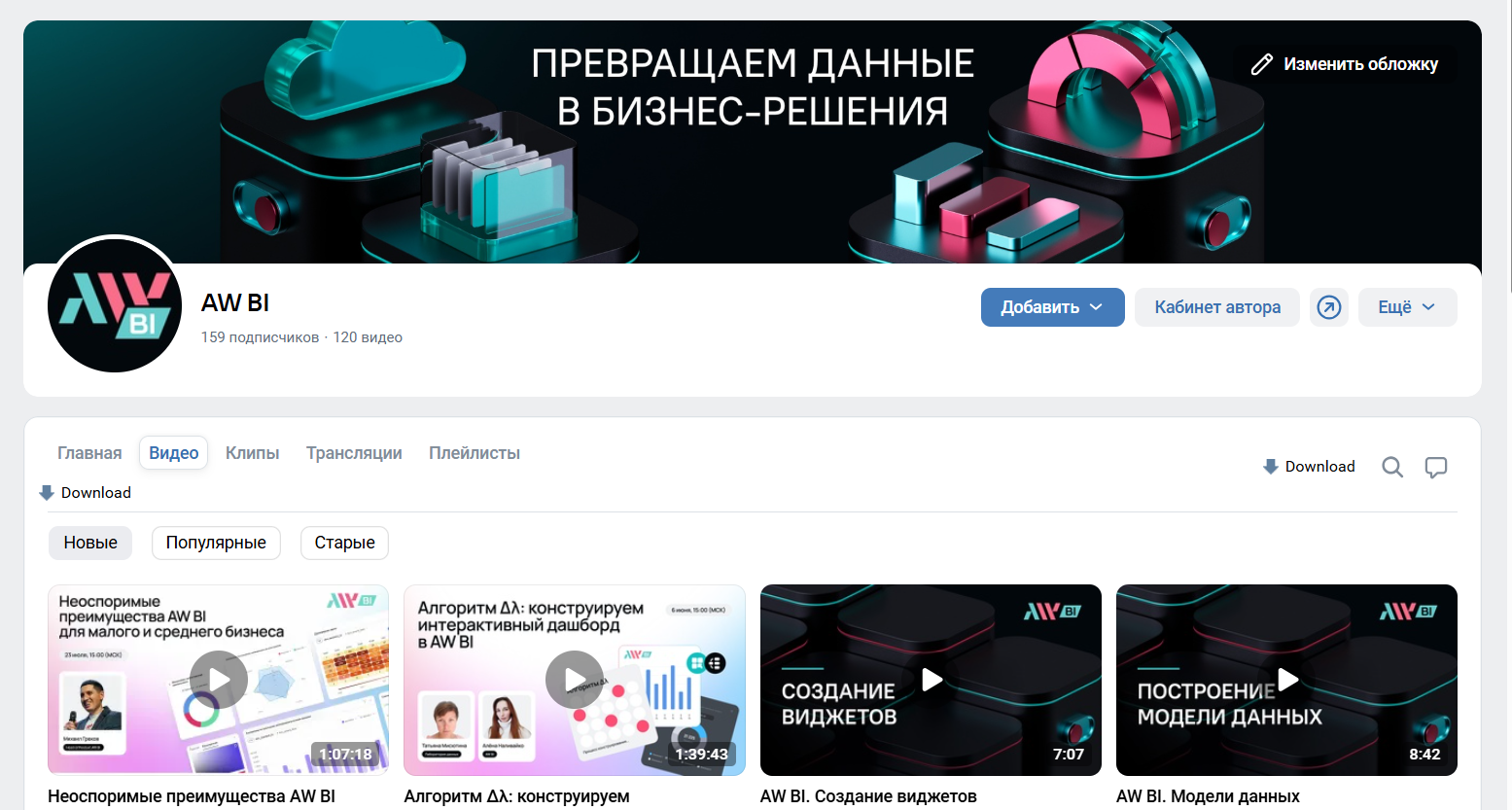1512x810 pixels.
Task: Play the Создание виджетов video
Action: [x=932, y=679]
